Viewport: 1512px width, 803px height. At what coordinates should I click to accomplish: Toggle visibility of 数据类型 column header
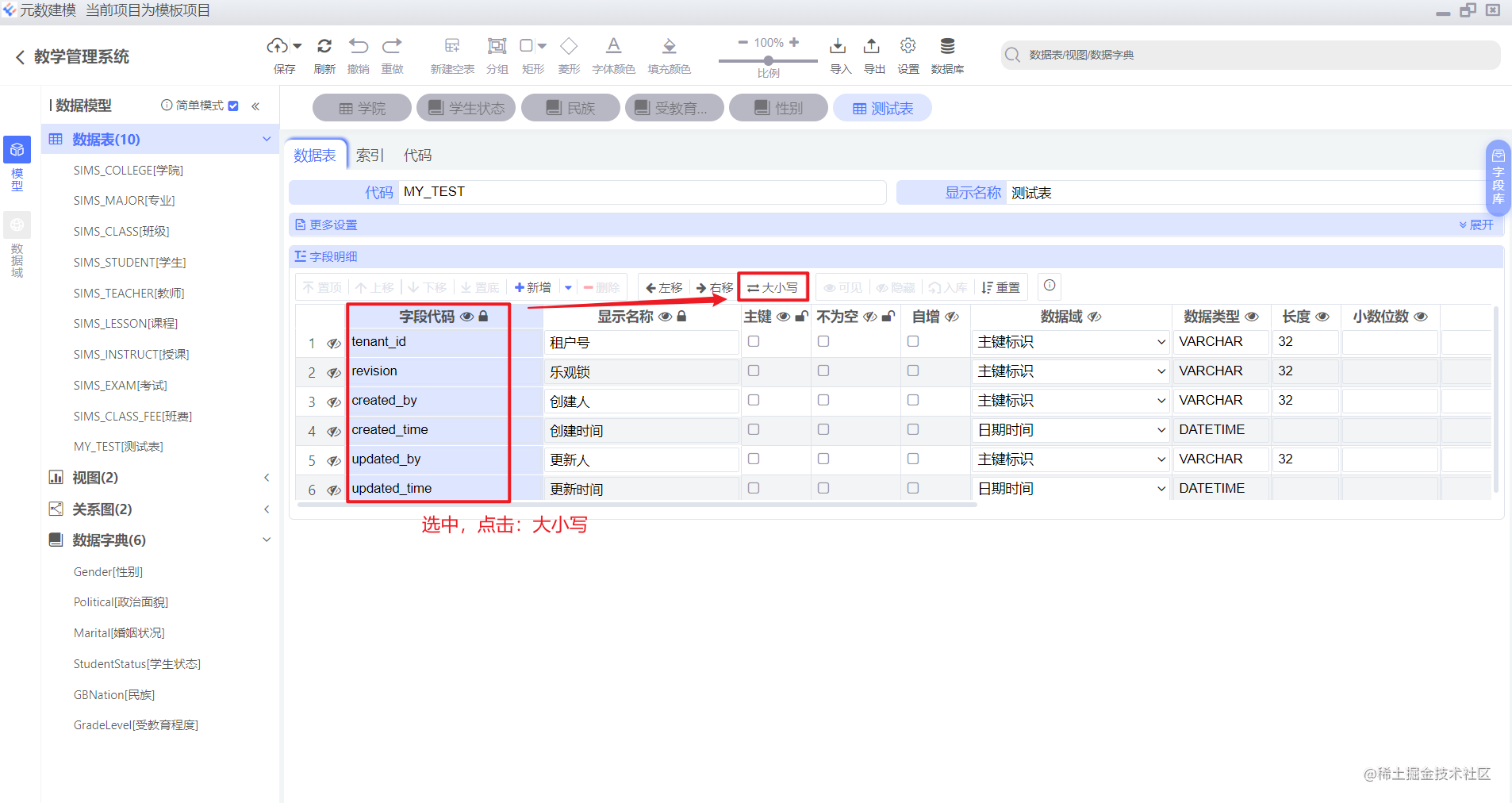[x=1252, y=317]
